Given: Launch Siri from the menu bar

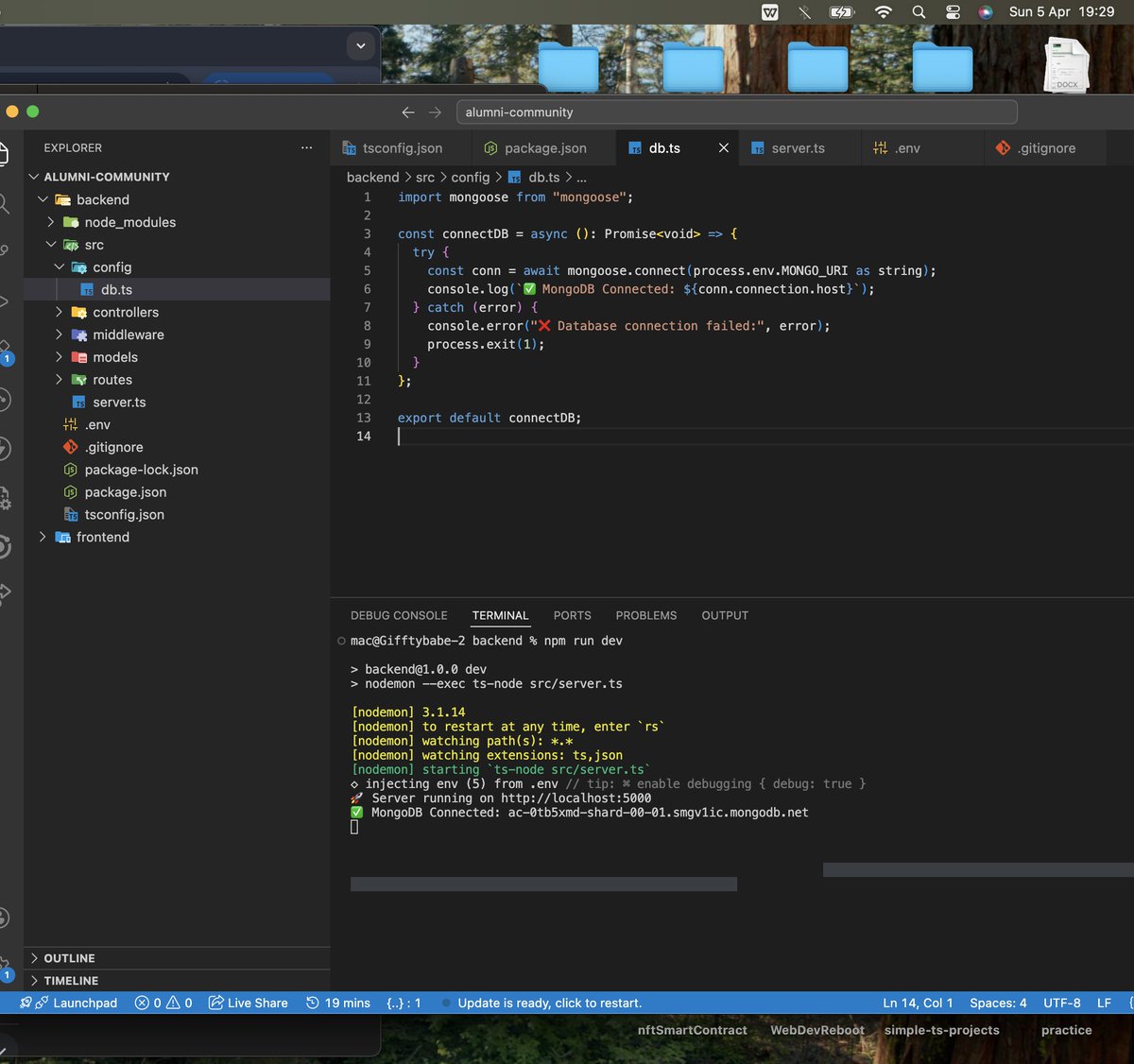Looking at the screenshot, I should [x=986, y=12].
